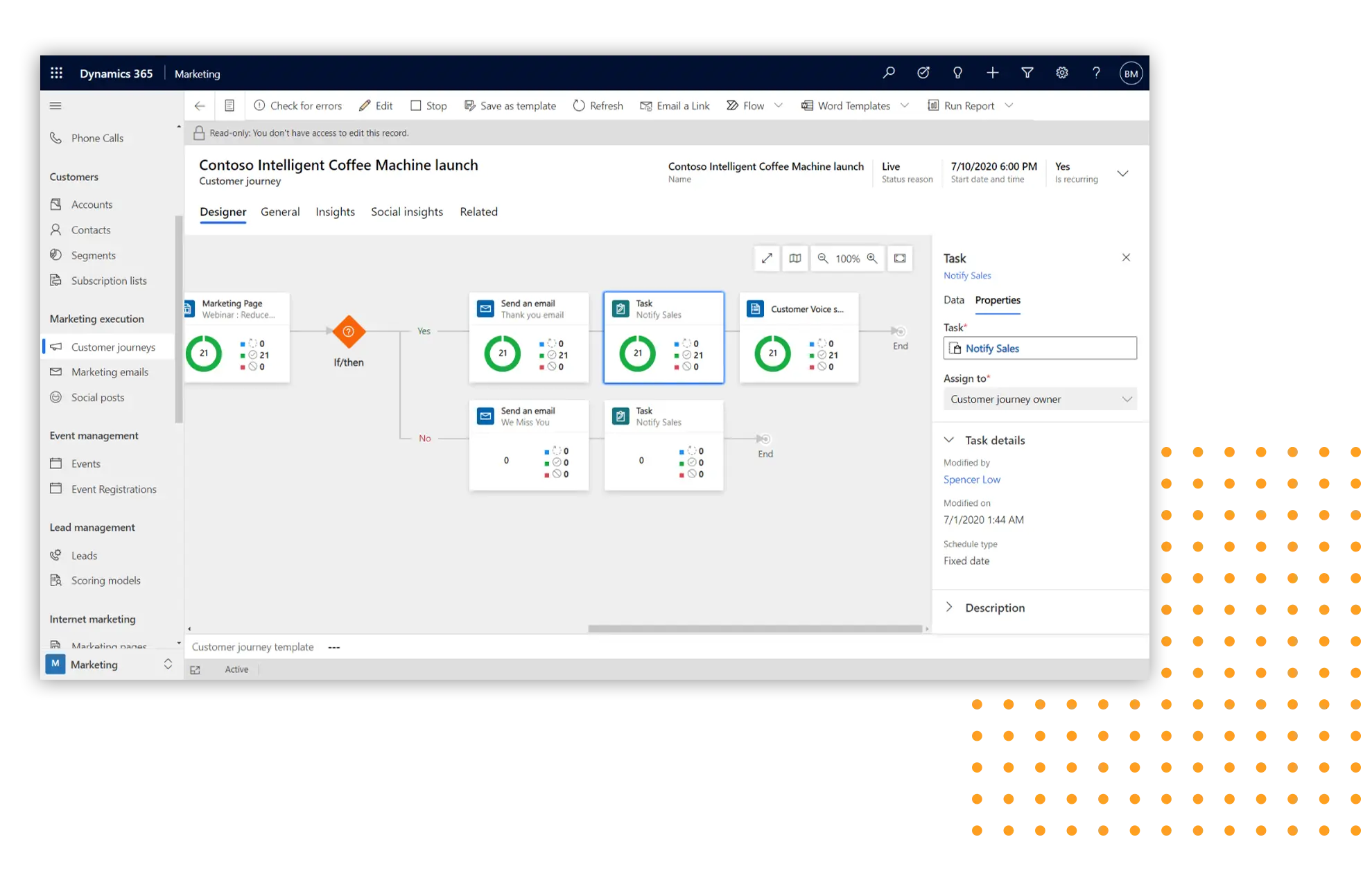The image size is (1372, 880).
Task: Click the Task Notify Sales lookup field
Action: (x=1040, y=349)
